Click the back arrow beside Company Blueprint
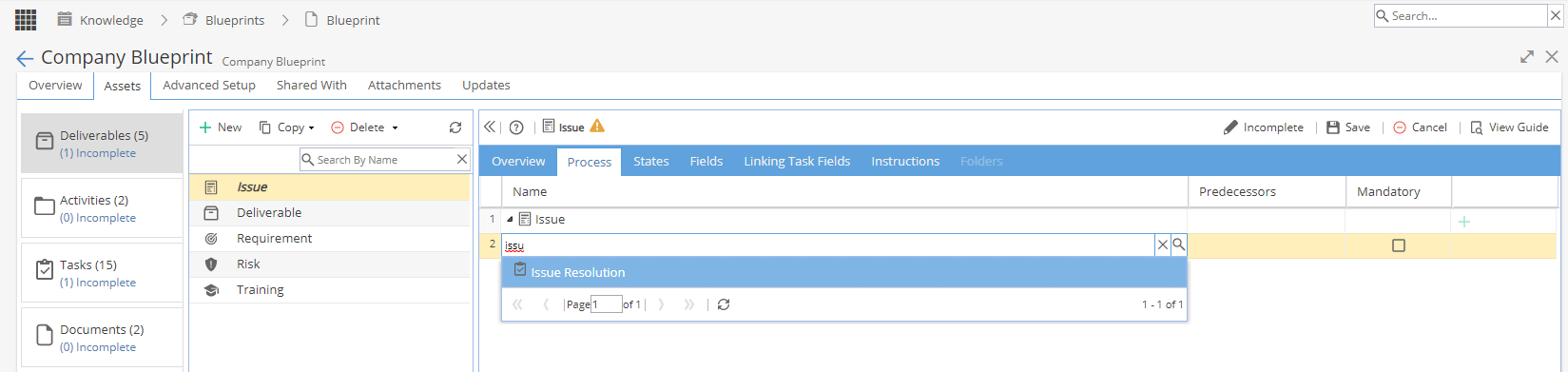 [25, 58]
